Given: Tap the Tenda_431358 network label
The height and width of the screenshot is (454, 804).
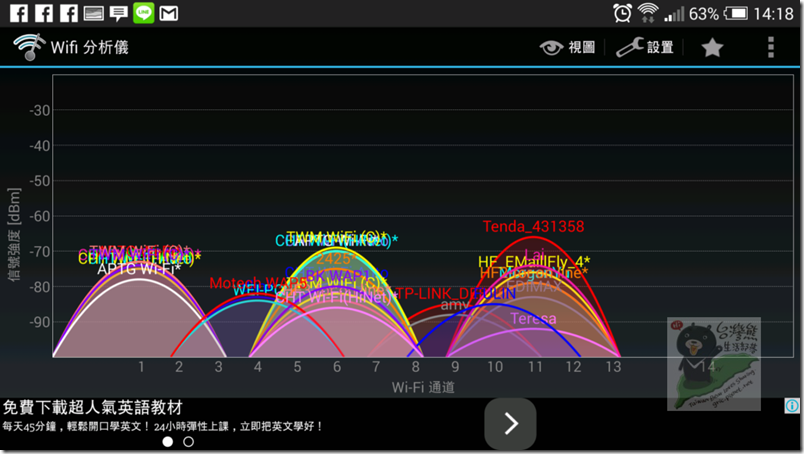Looking at the screenshot, I should point(533,226).
